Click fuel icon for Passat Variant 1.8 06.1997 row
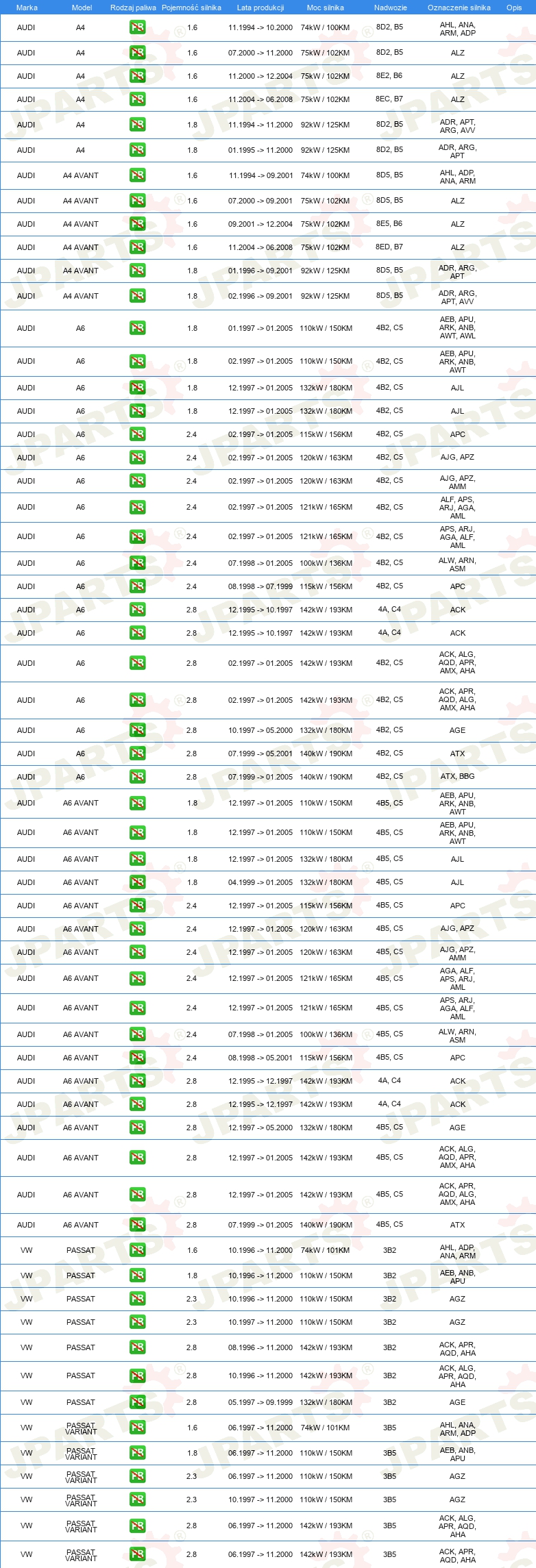This screenshot has width=536, height=1568. 137,1453
